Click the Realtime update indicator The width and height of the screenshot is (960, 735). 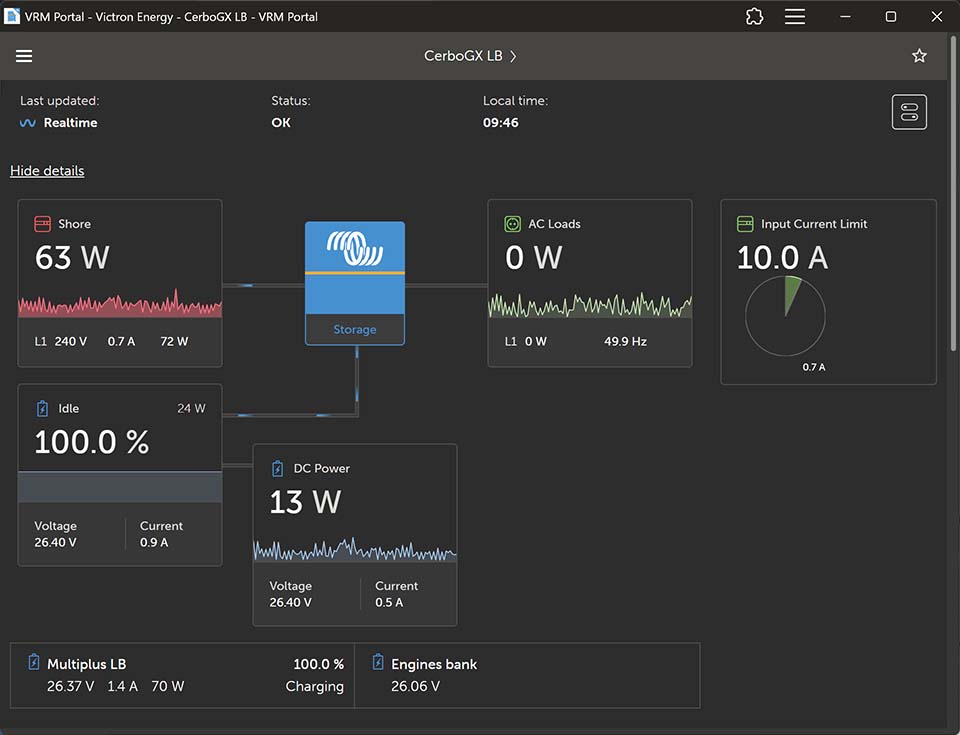pyautogui.click(x=59, y=122)
